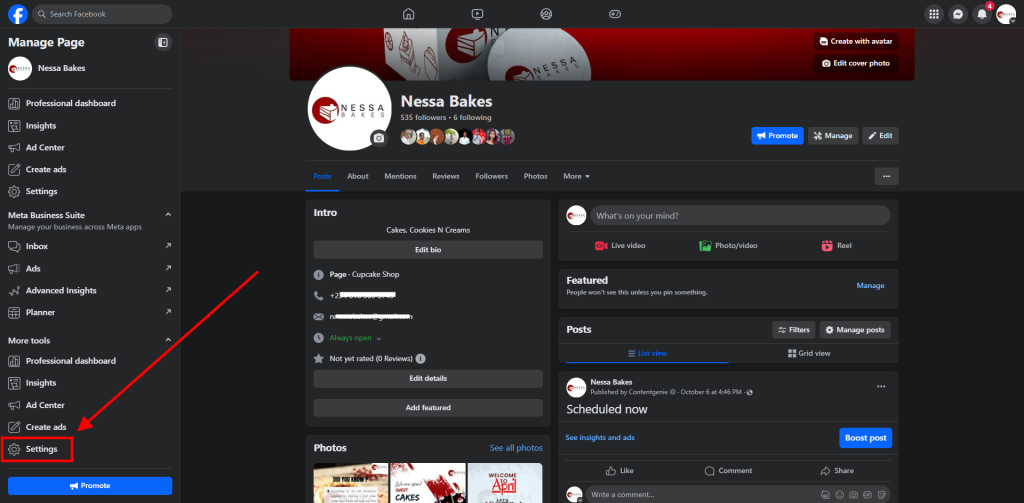Open the Sweet Cakes photo thumbnail
The width and height of the screenshot is (1024, 503).
[428, 483]
